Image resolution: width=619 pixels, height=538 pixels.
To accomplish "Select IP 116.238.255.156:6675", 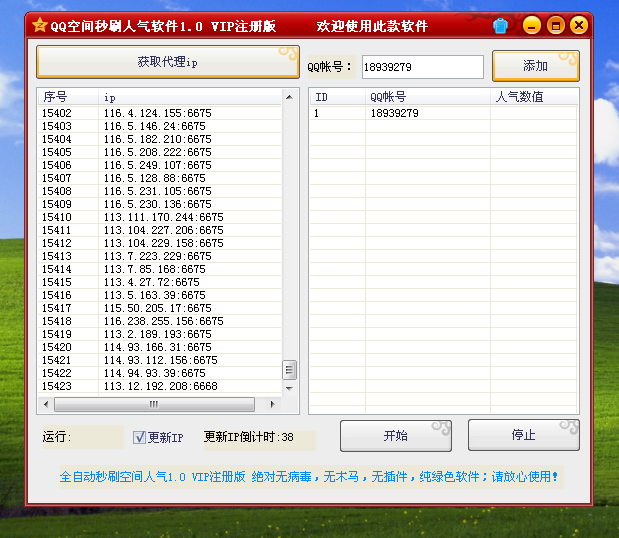I will [159, 322].
